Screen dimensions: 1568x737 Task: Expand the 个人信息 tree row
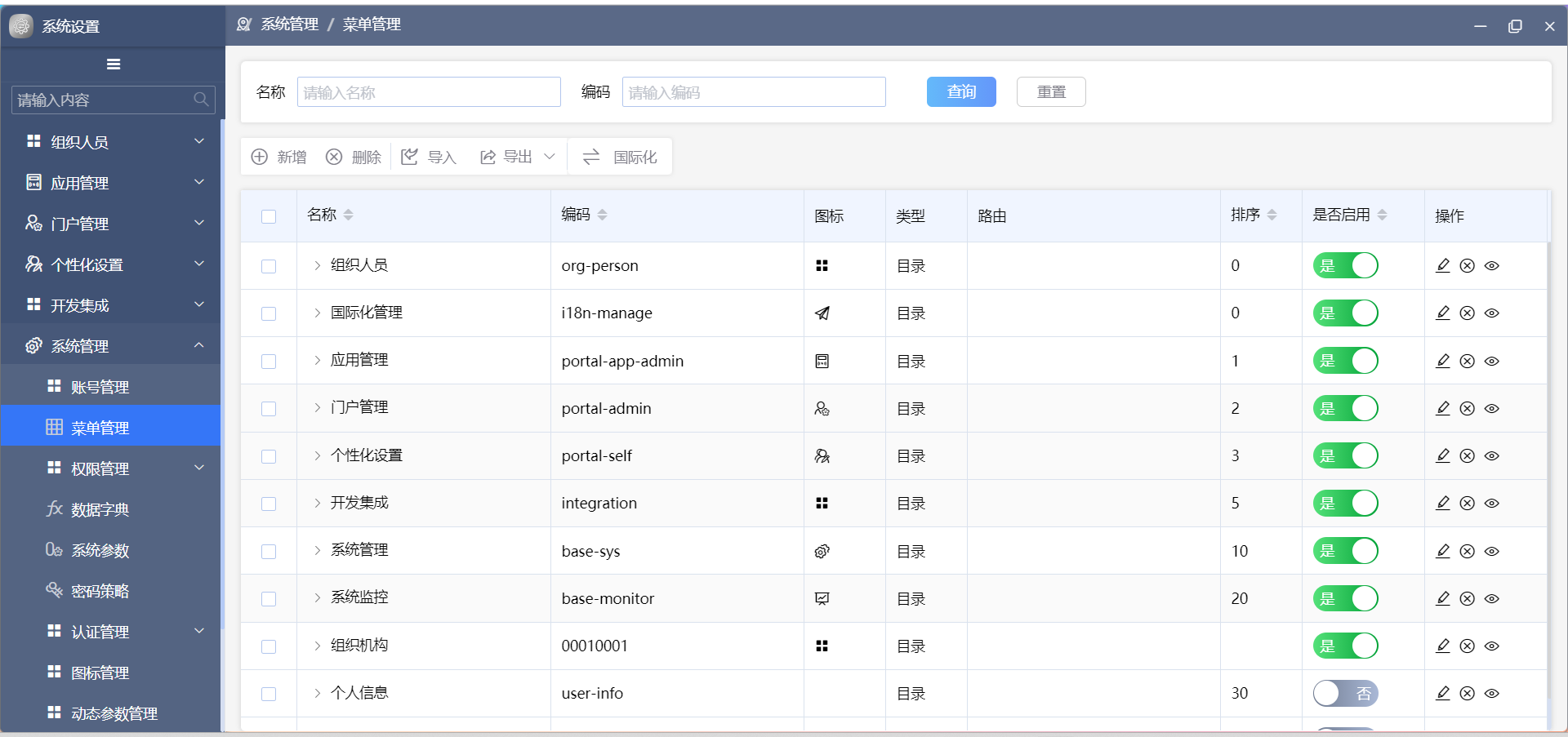(318, 693)
